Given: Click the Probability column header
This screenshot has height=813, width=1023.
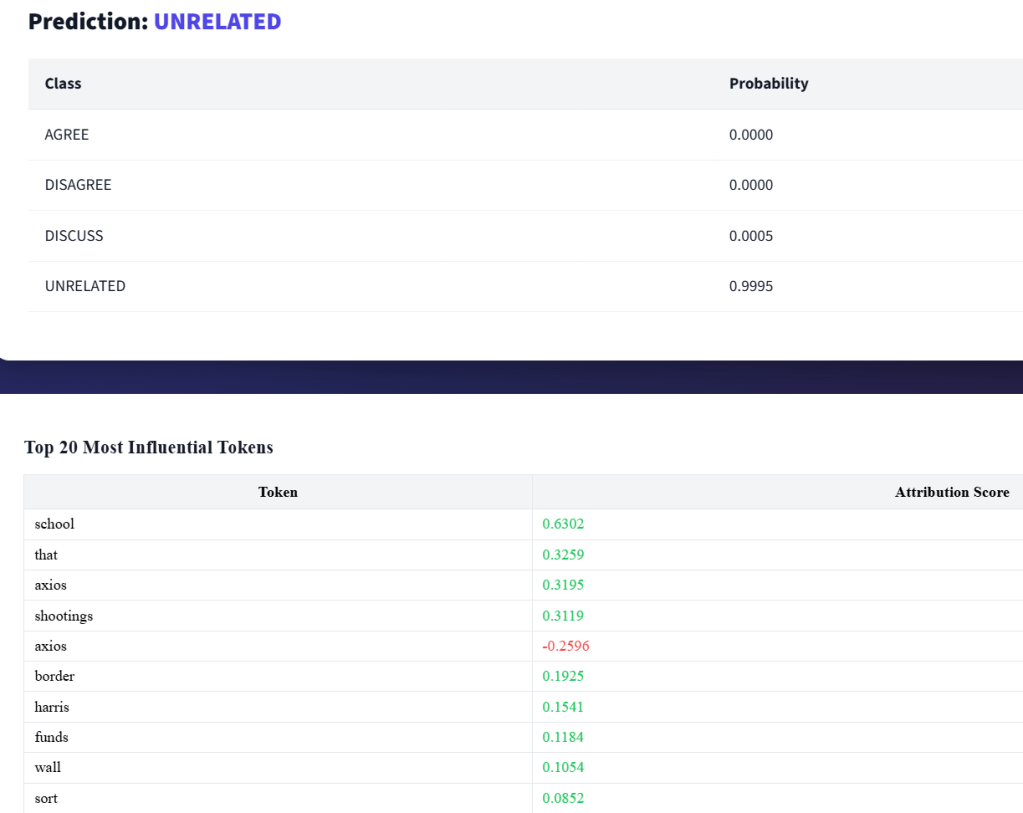Looking at the screenshot, I should [x=768, y=84].
